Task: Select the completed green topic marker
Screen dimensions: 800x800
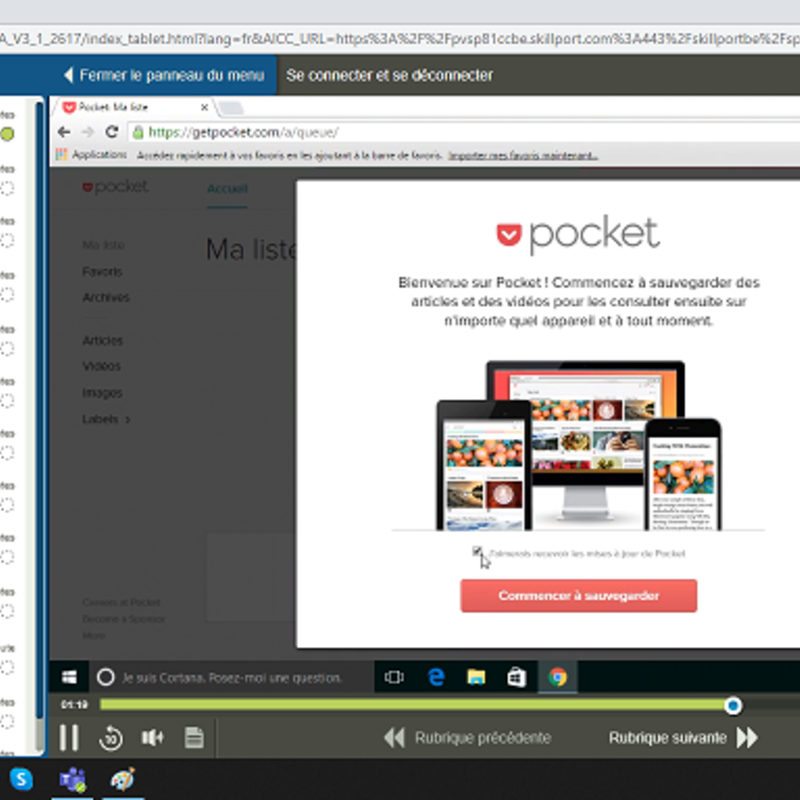Action: point(7,134)
